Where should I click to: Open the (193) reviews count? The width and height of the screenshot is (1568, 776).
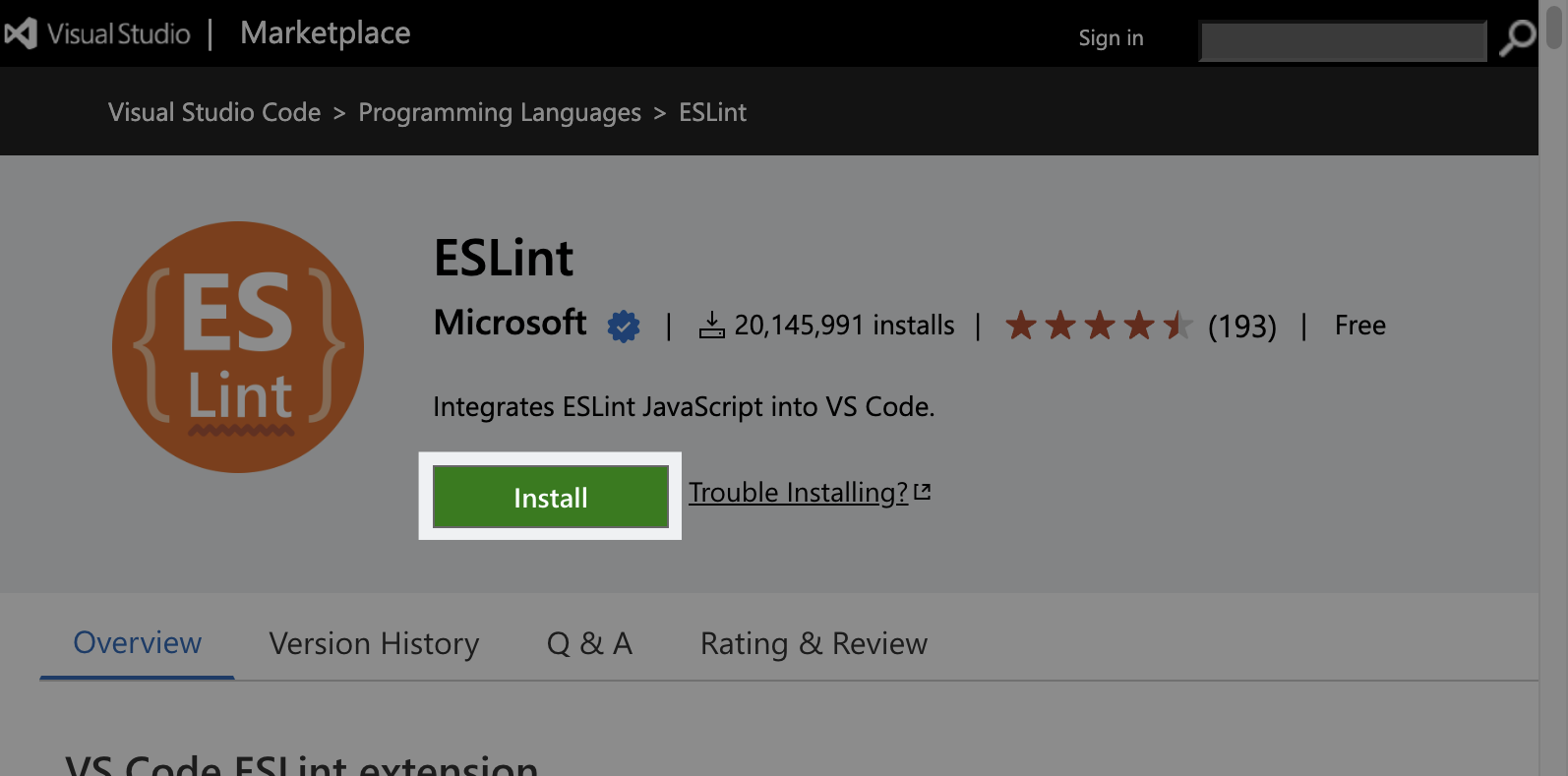point(1241,326)
